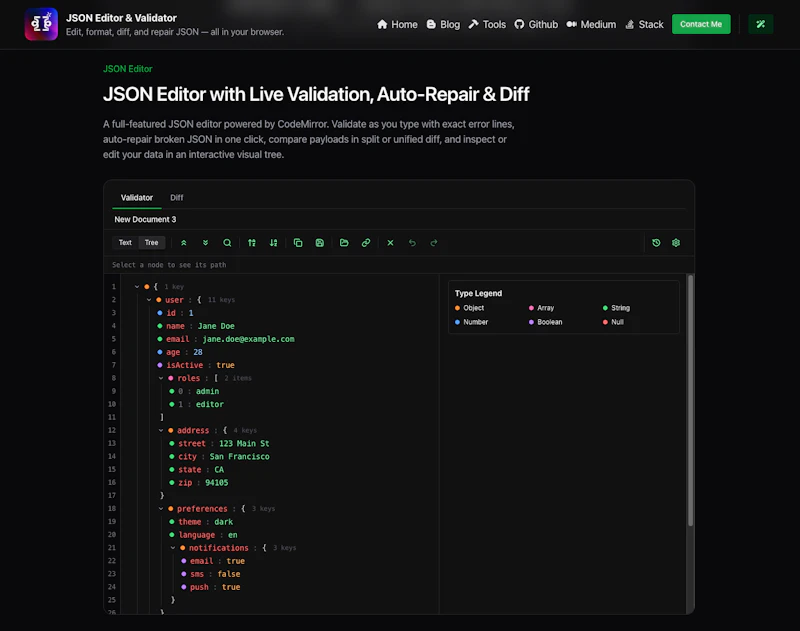Collapse the roles array node

[161, 378]
